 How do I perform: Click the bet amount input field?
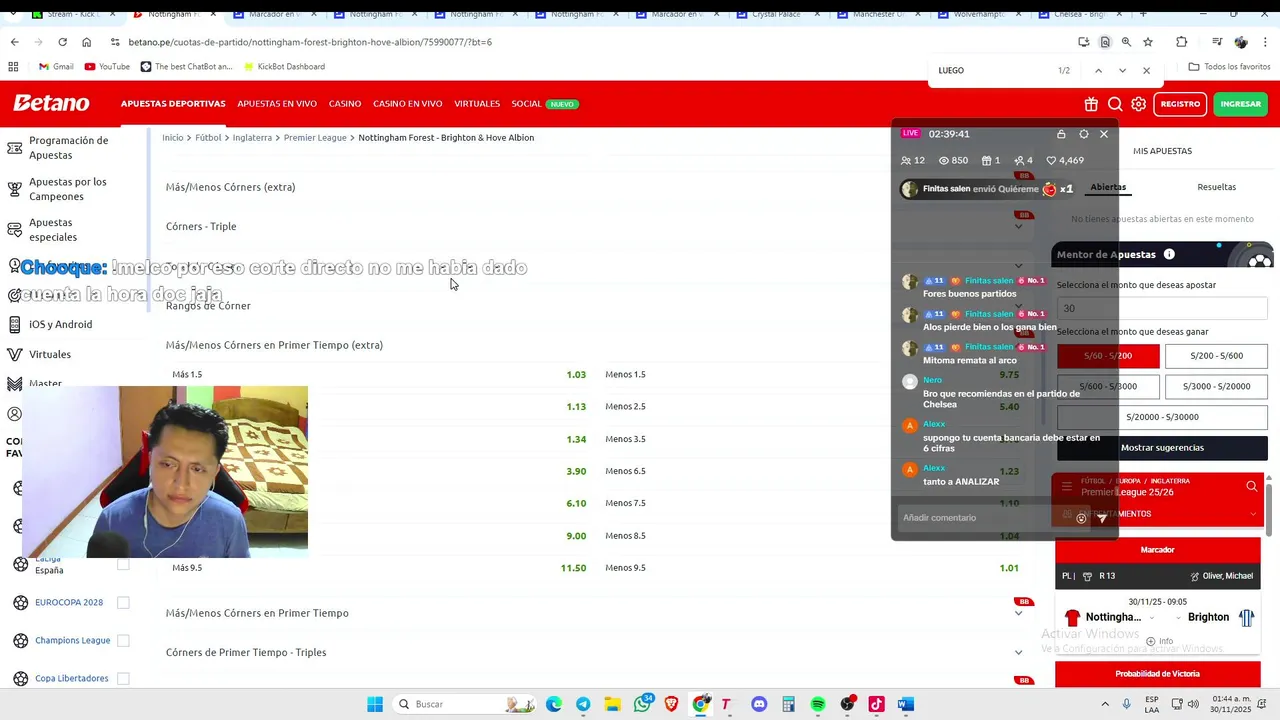[x=1162, y=308]
